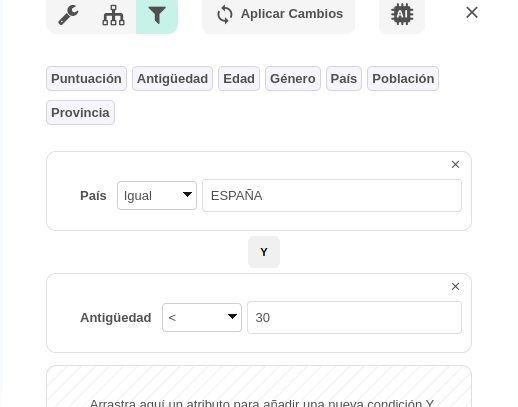Click the Aplicar Cambios button
The width and height of the screenshot is (518, 407).
coord(278,14)
